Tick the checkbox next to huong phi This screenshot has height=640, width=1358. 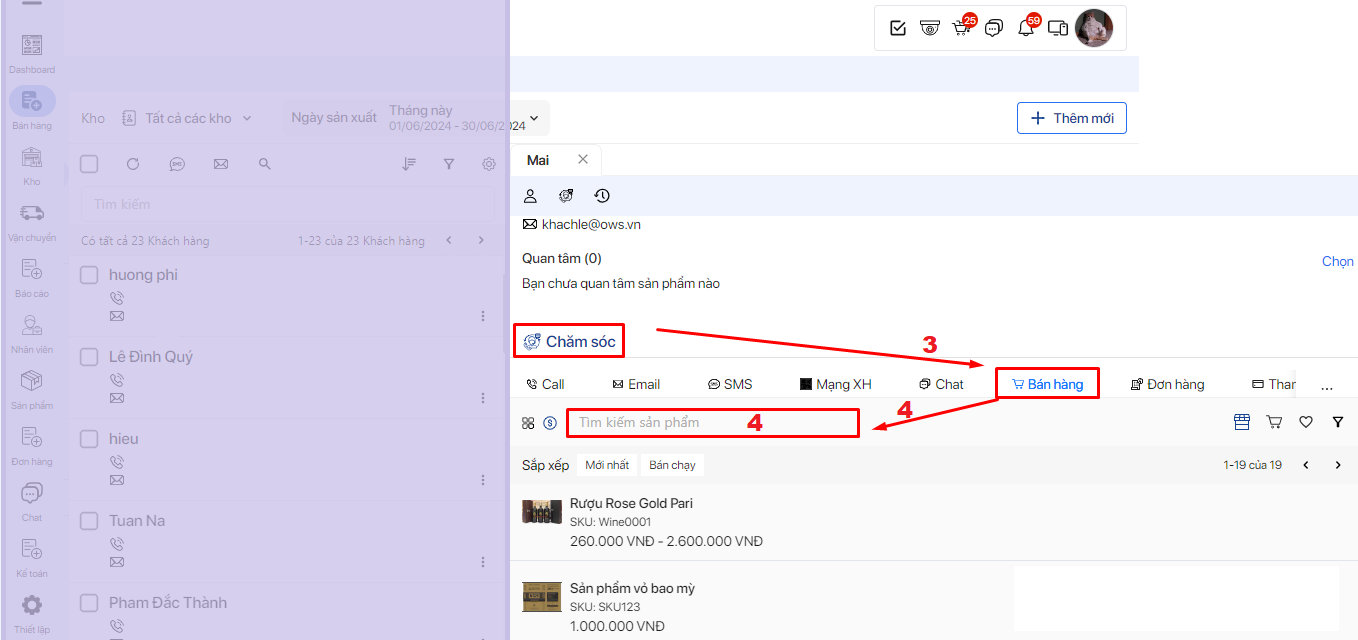(x=89, y=275)
